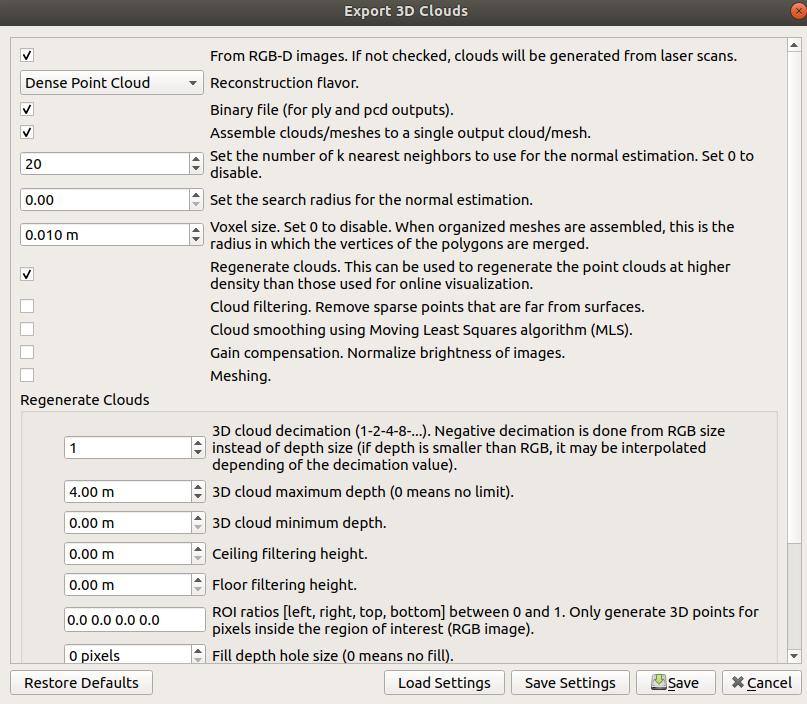The height and width of the screenshot is (704, 807).
Task: Increase k nearest neighbors value with up arrow
Action: [x=196, y=158]
